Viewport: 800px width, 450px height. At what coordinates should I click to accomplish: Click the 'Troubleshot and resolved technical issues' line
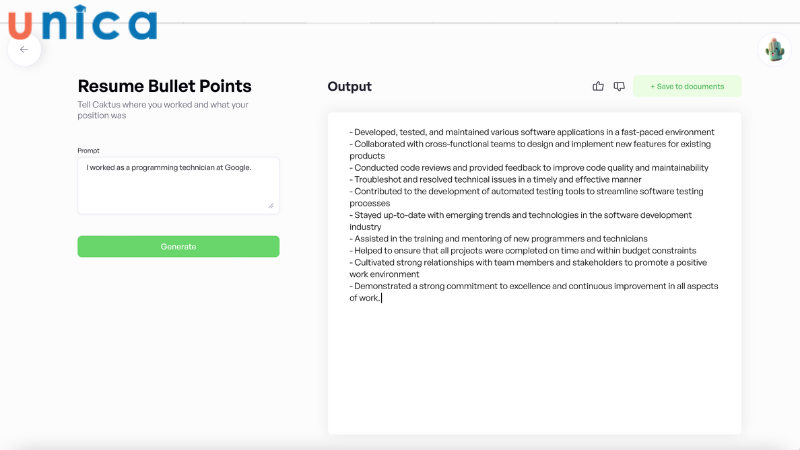point(509,179)
